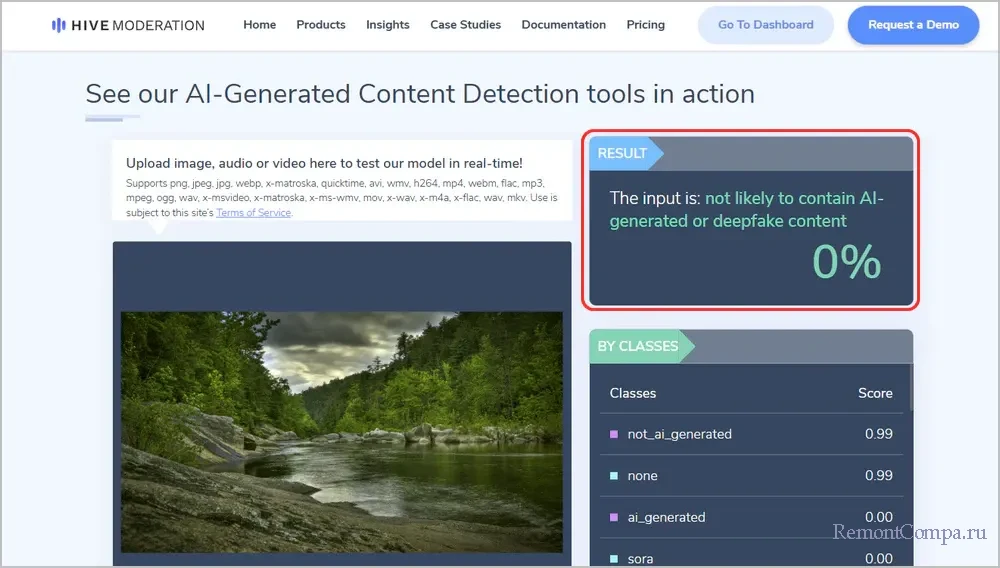Screen dimensions: 1000x568
Task: Open the Terms of Service link
Action: tap(253, 213)
